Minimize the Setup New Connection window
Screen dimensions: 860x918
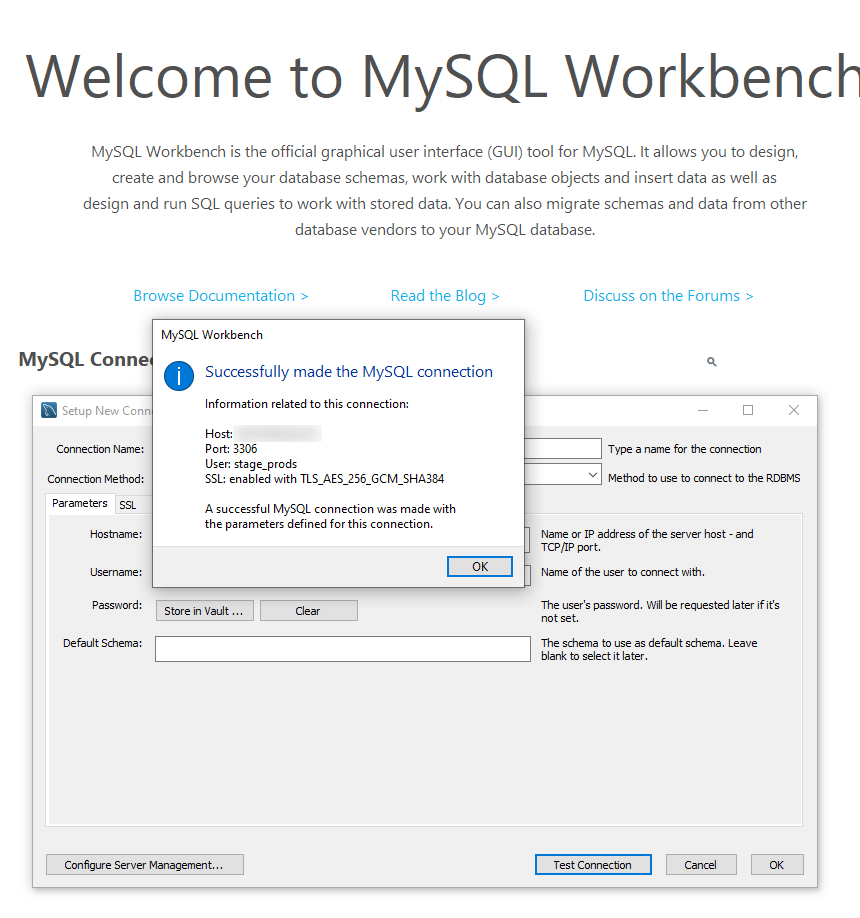(x=703, y=410)
